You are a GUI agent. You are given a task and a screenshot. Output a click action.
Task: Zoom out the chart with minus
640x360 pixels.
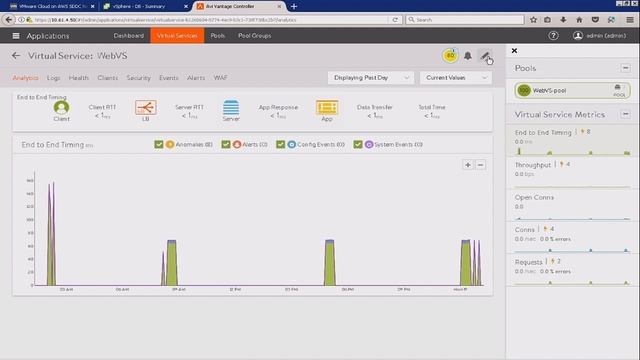click(480, 165)
